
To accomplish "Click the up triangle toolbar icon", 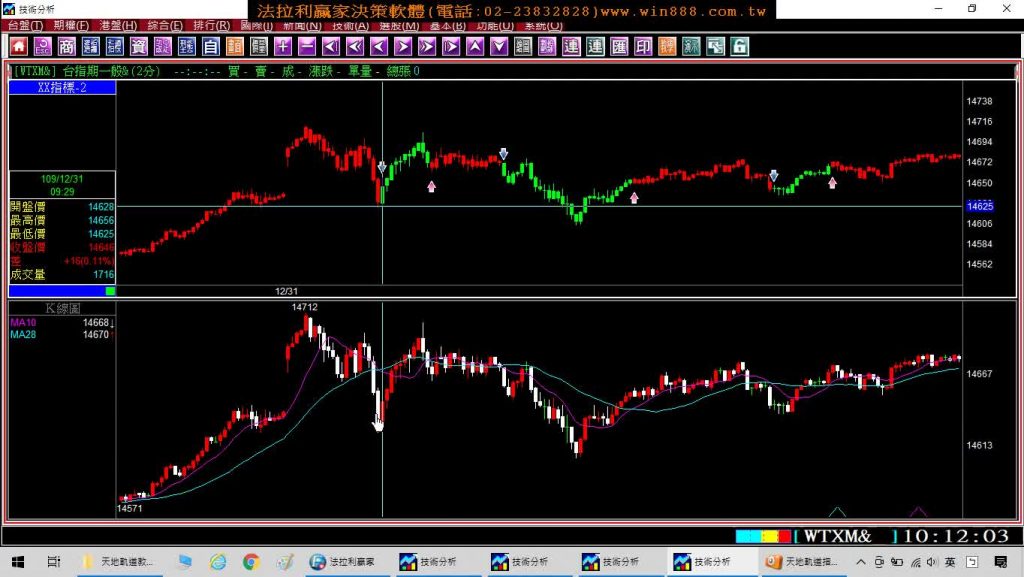I will point(475,46).
